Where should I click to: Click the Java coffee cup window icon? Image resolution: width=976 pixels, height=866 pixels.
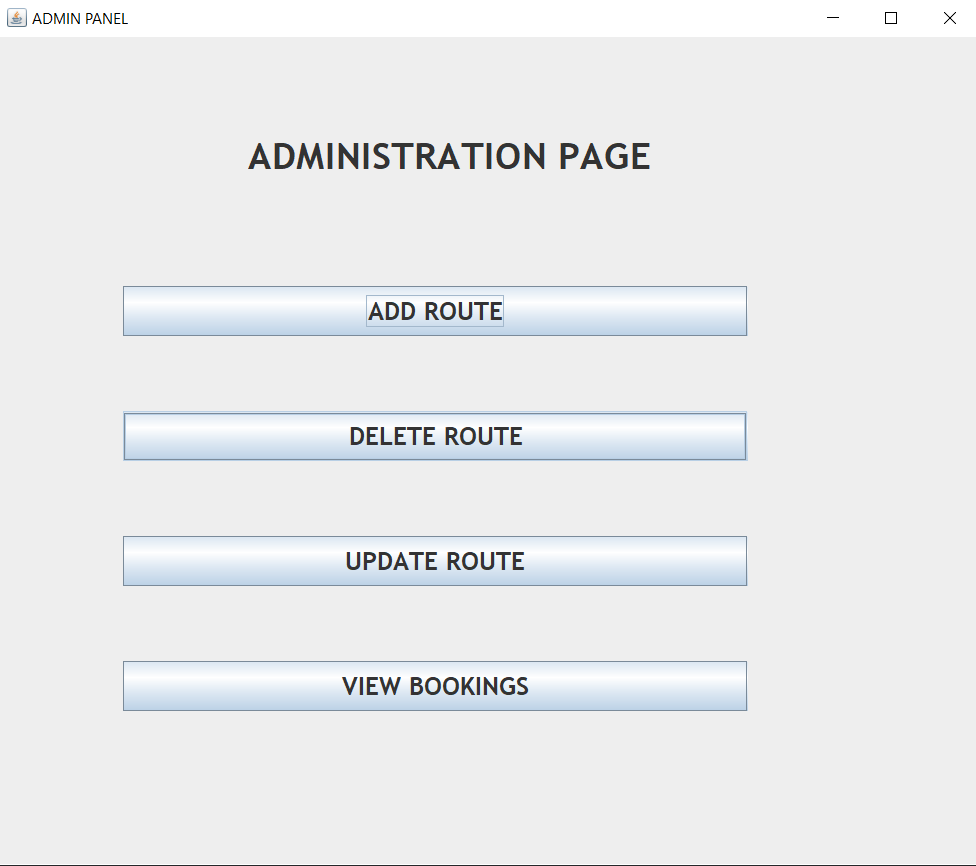pyautogui.click(x=16, y=18)
